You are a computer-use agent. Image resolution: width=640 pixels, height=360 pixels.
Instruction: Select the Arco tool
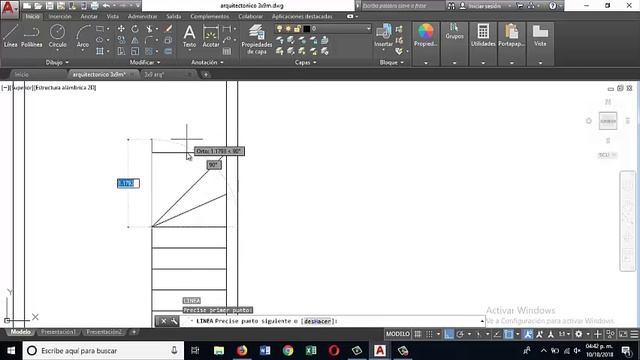pos(83,36)
